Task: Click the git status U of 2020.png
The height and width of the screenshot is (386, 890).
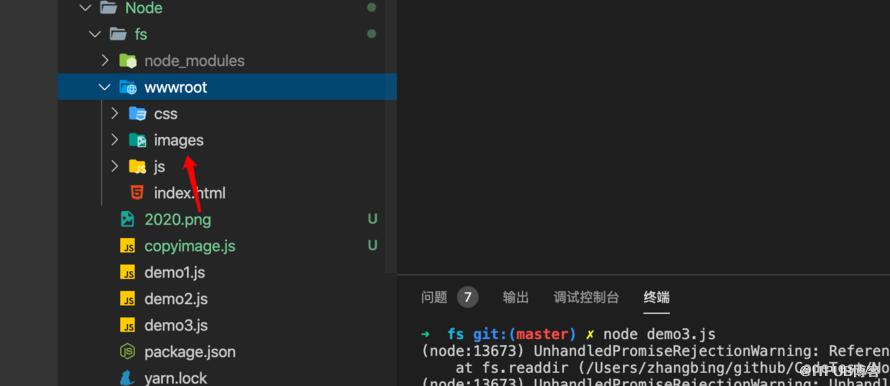Action: pos(372,220)
